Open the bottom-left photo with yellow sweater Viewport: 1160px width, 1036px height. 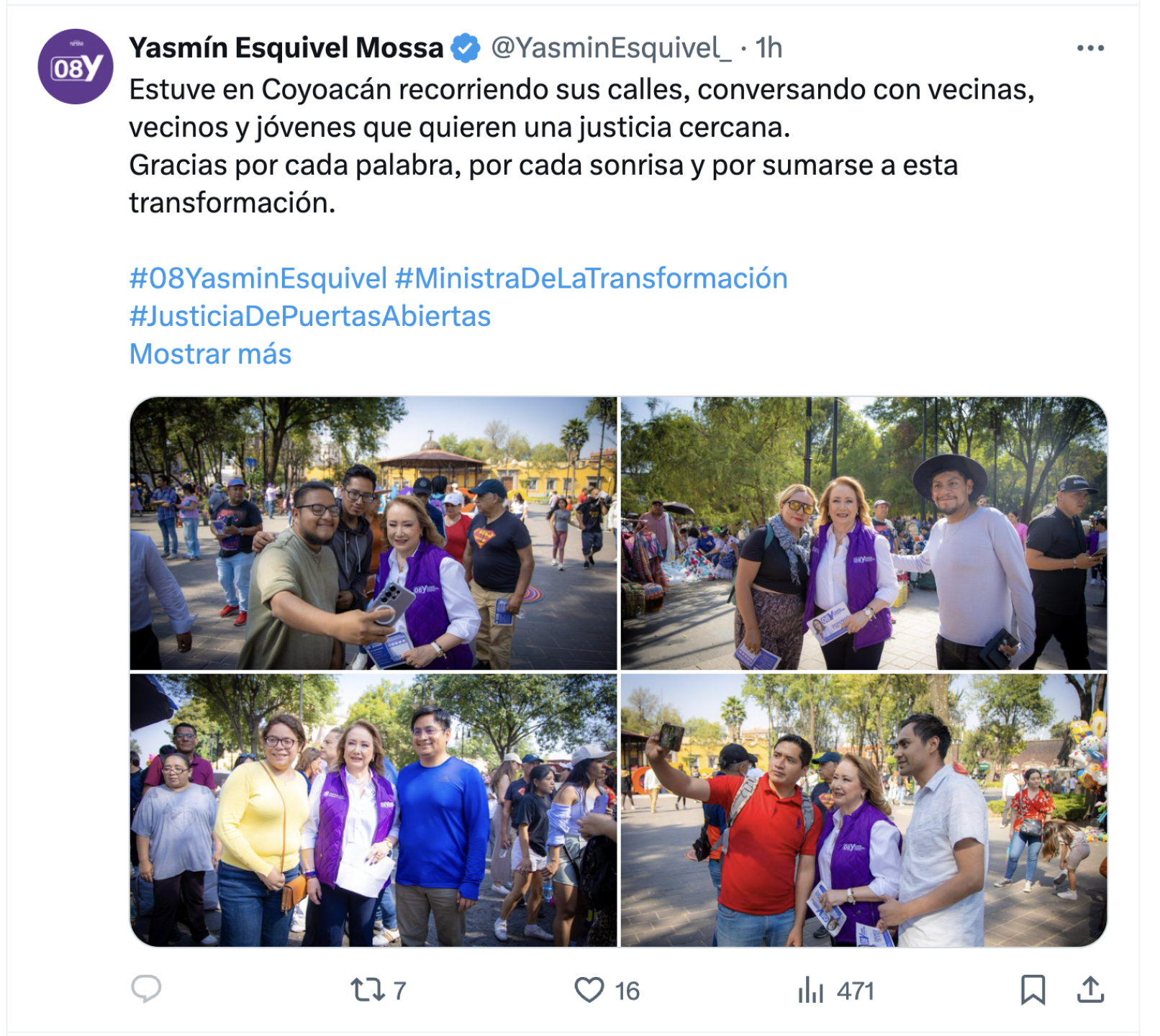[373, 810]
